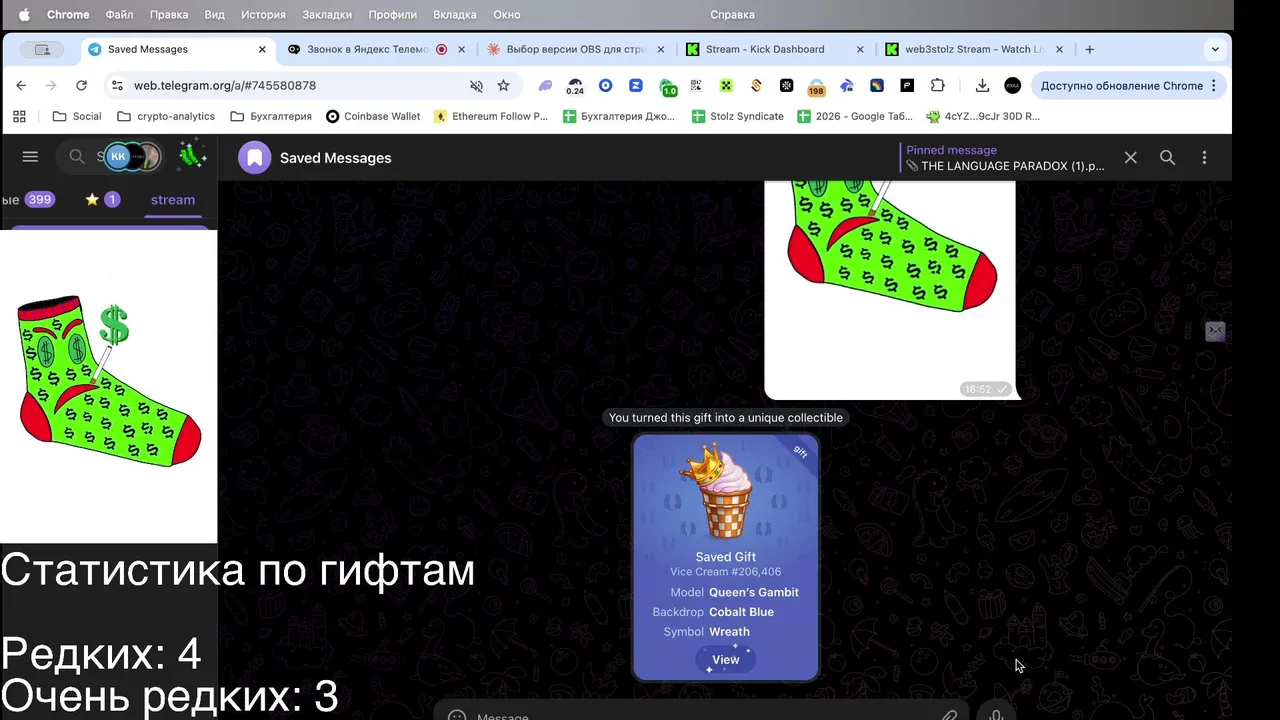Switch to the stream folder tab
The image size is (1280, 720).
click(173, 200)
